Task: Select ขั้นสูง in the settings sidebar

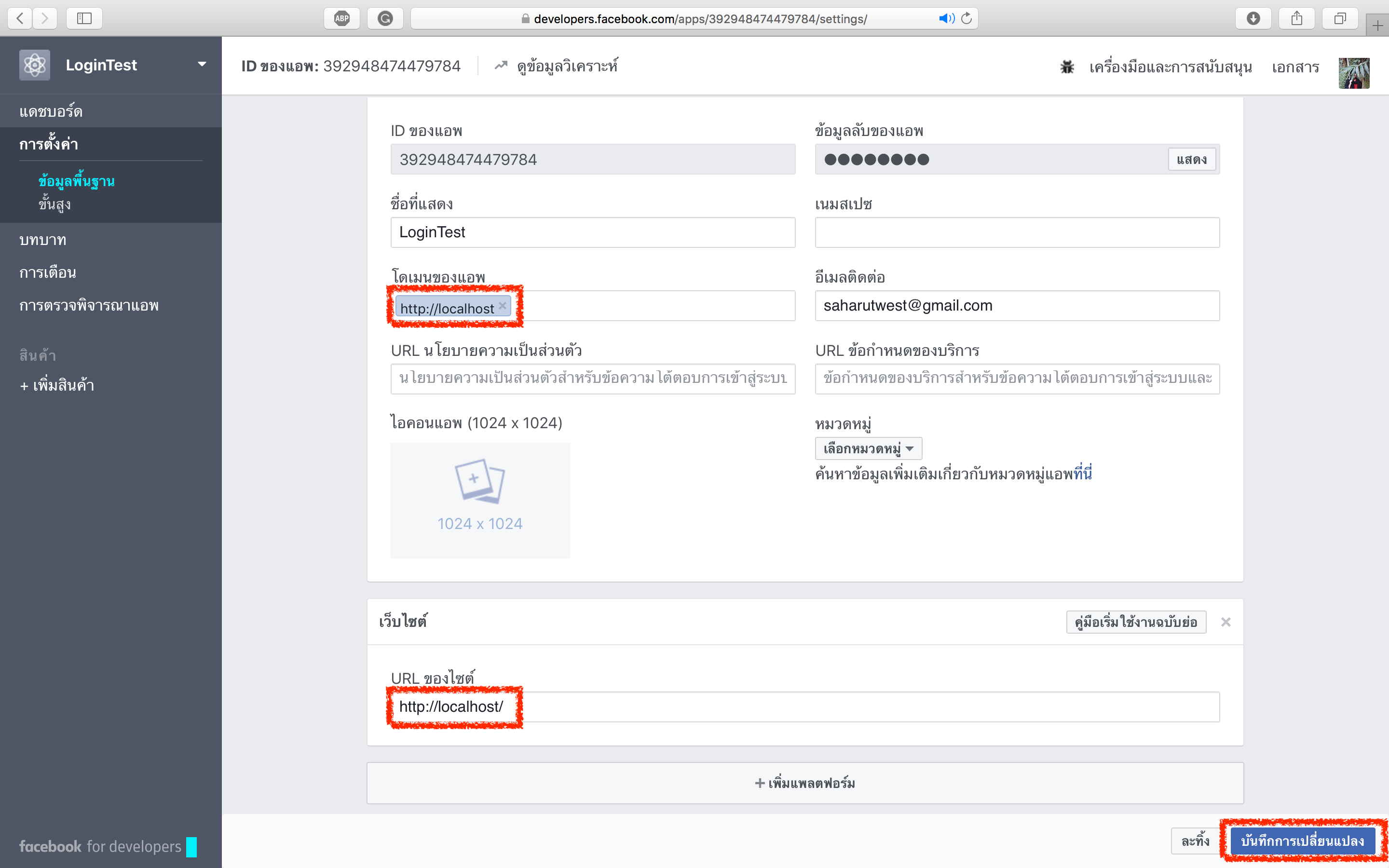Action: click(55, 204)
